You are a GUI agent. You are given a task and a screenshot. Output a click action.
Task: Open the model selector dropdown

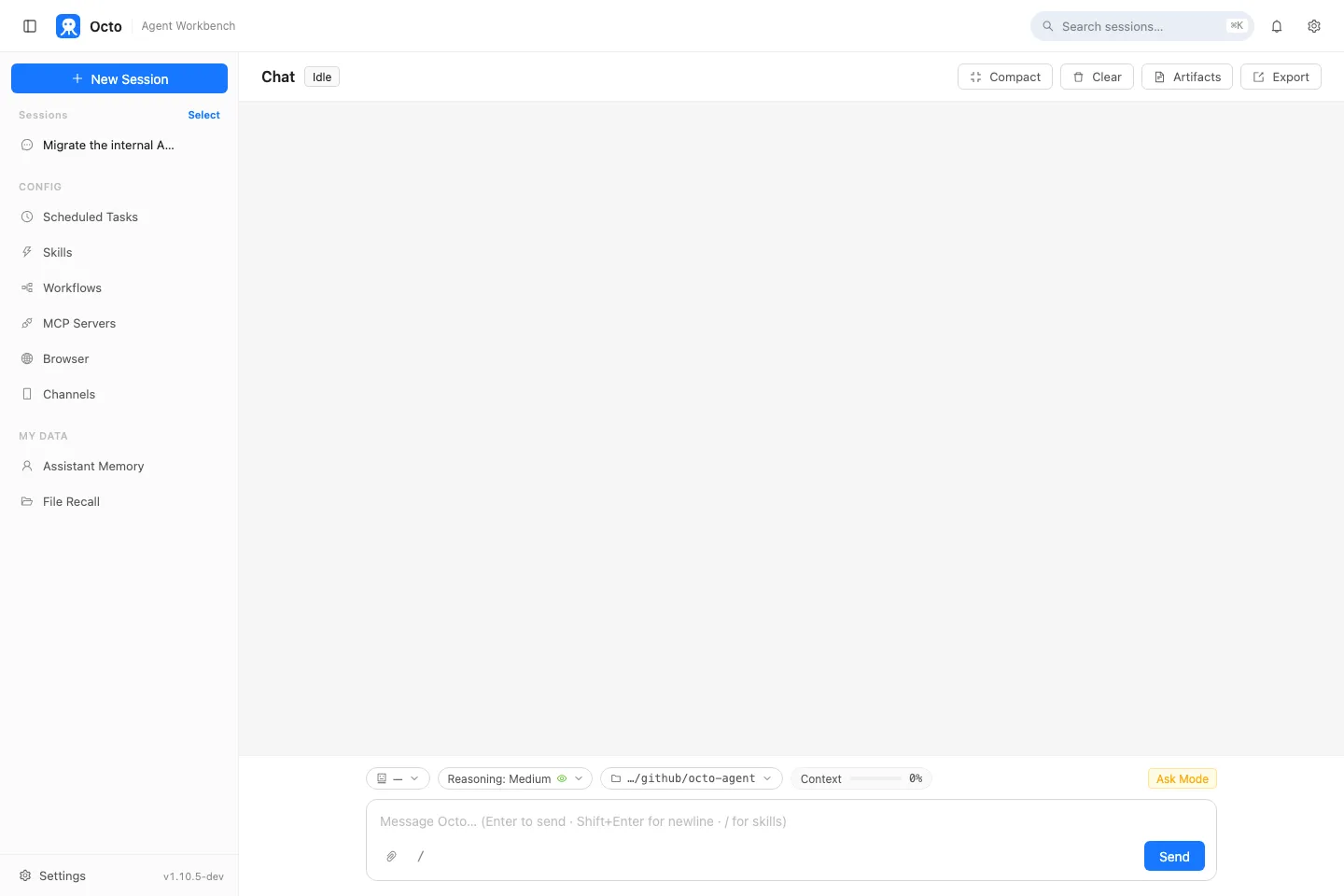398,778
